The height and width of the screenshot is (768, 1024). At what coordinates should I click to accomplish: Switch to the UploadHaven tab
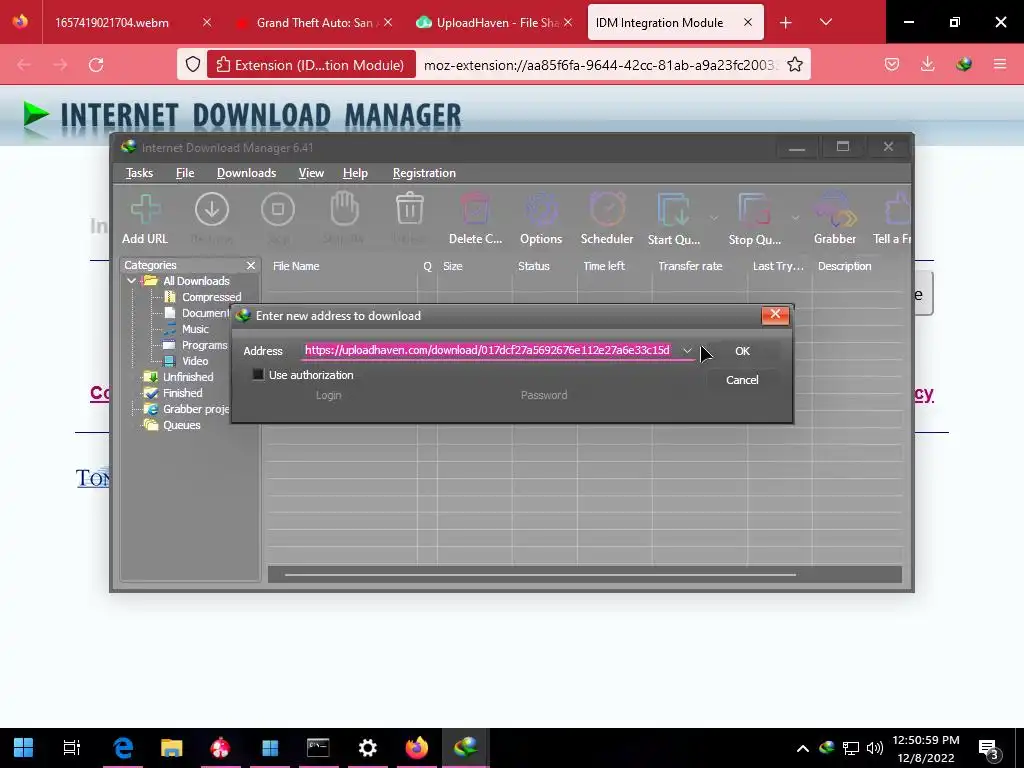[494, 22]
